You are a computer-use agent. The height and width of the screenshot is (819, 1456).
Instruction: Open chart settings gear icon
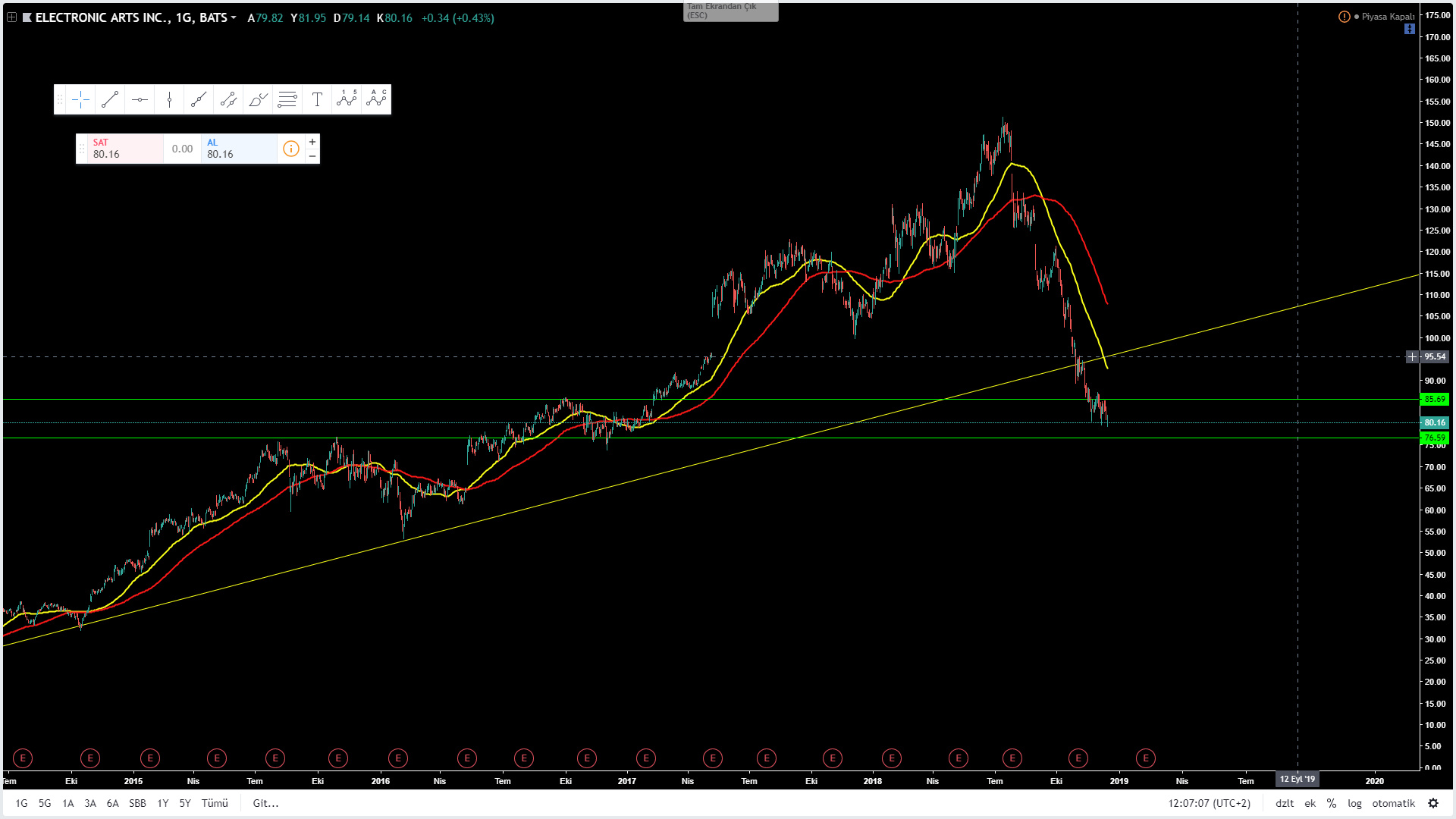tap(1432, 803)
